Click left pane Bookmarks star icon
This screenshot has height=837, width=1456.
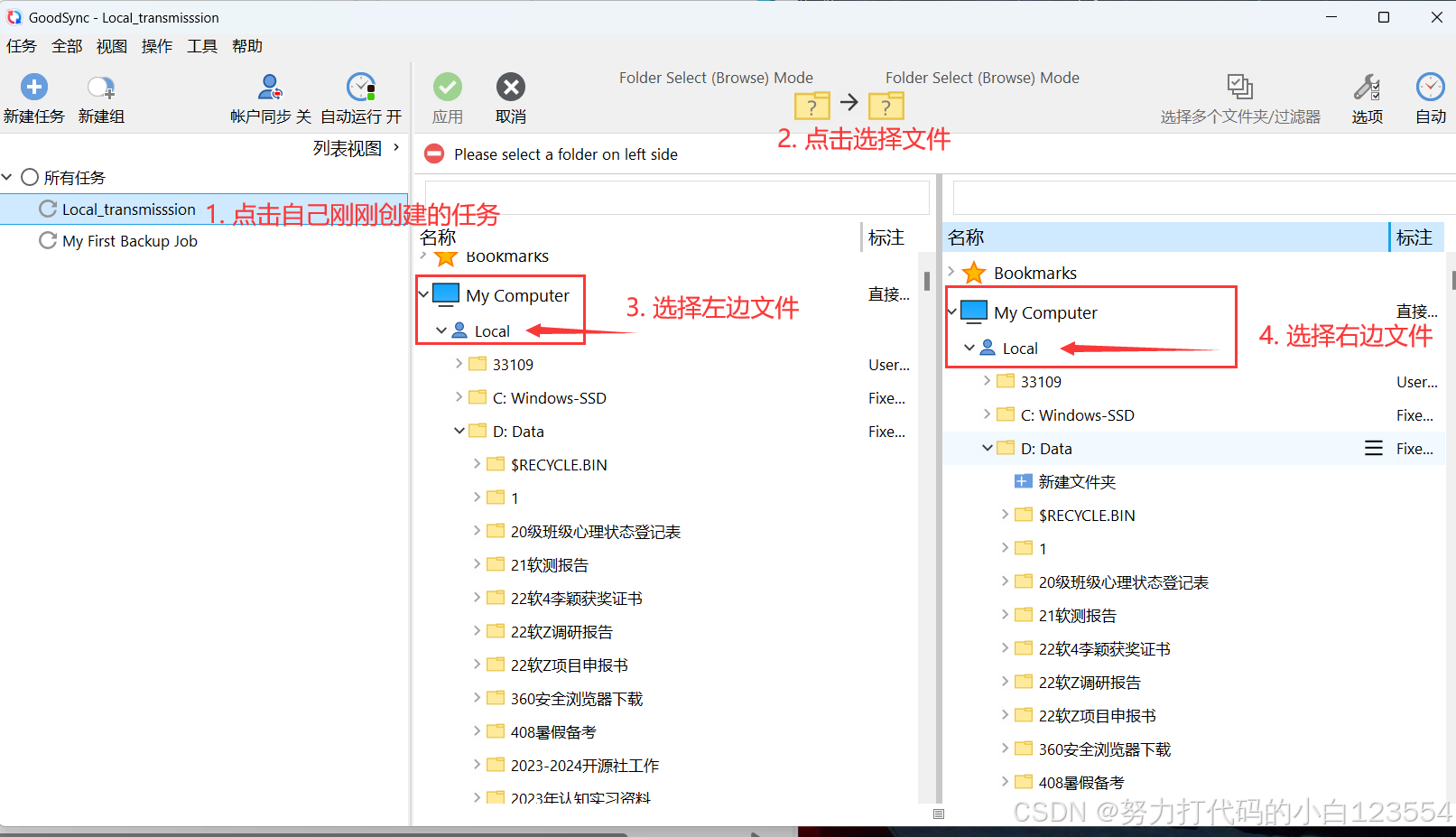446,258
